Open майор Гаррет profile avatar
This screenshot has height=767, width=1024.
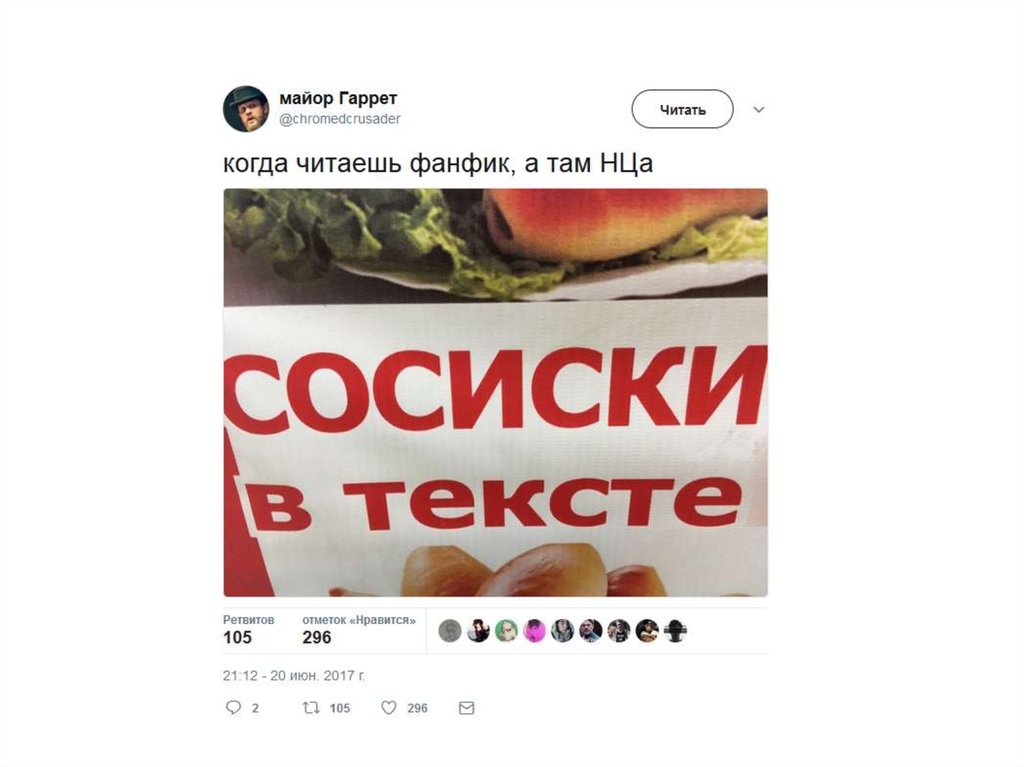coord(246,108)
